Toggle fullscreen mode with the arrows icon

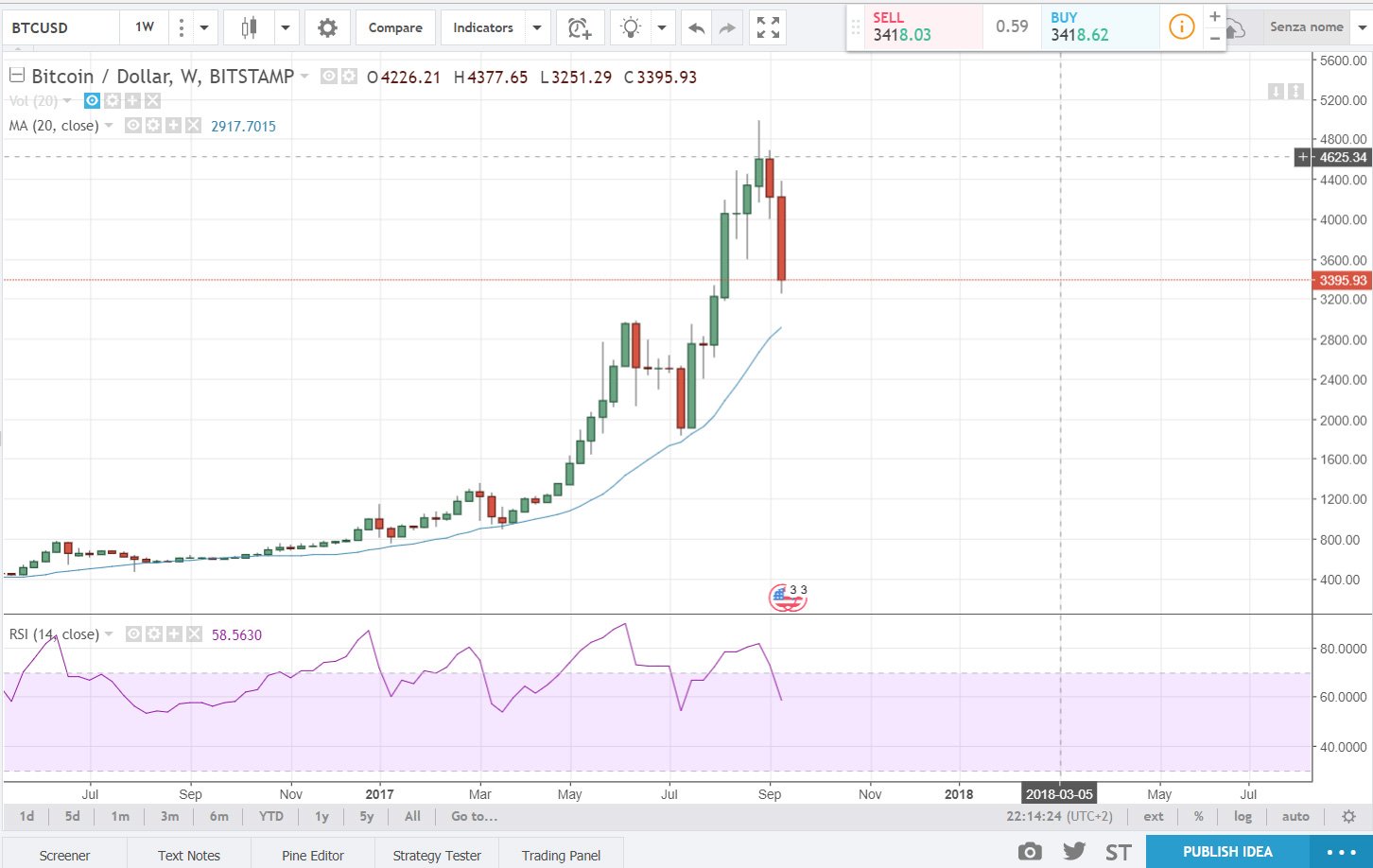768,28
